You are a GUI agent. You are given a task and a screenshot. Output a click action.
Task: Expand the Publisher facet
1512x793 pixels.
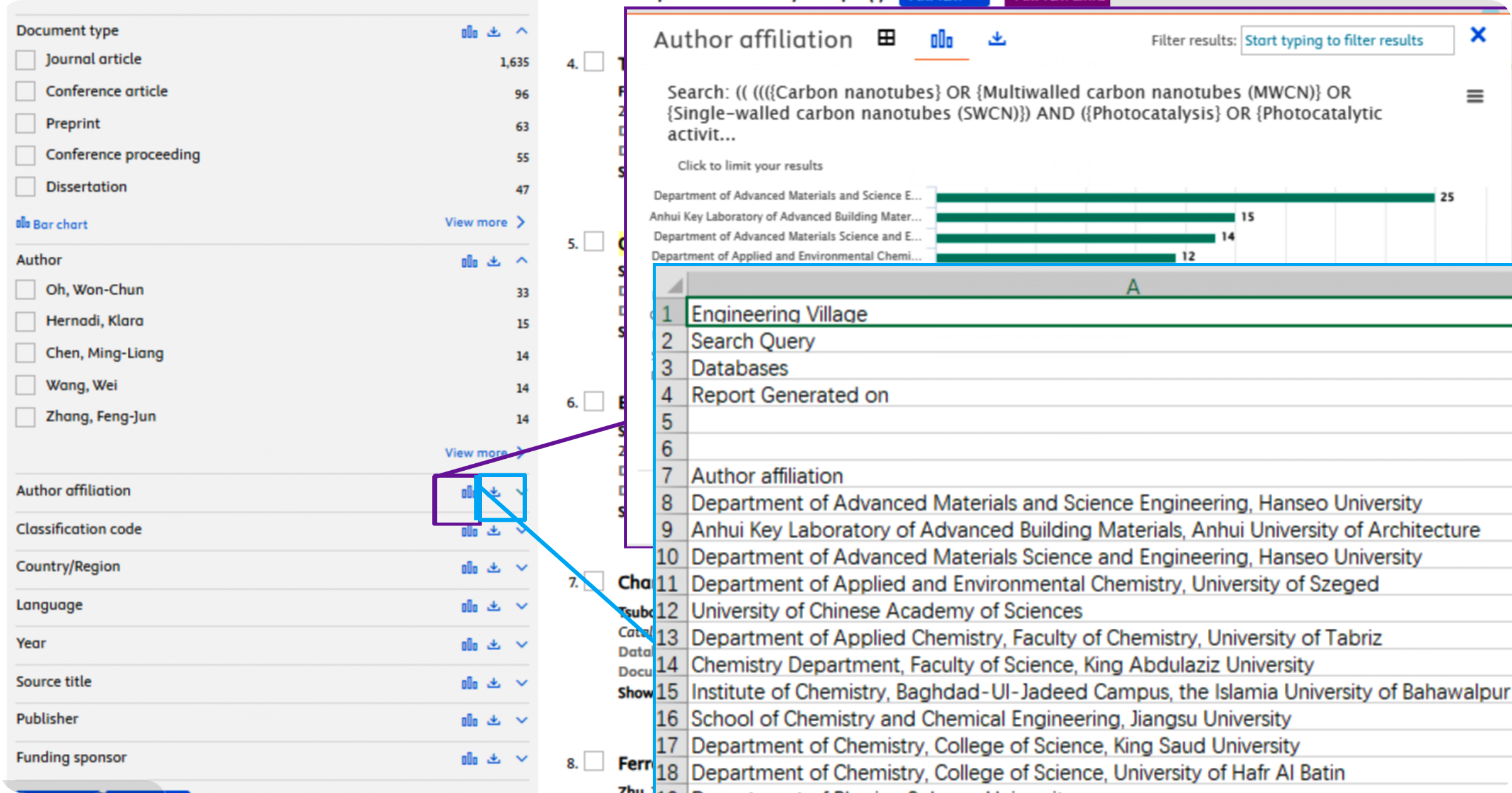point(522,720)
